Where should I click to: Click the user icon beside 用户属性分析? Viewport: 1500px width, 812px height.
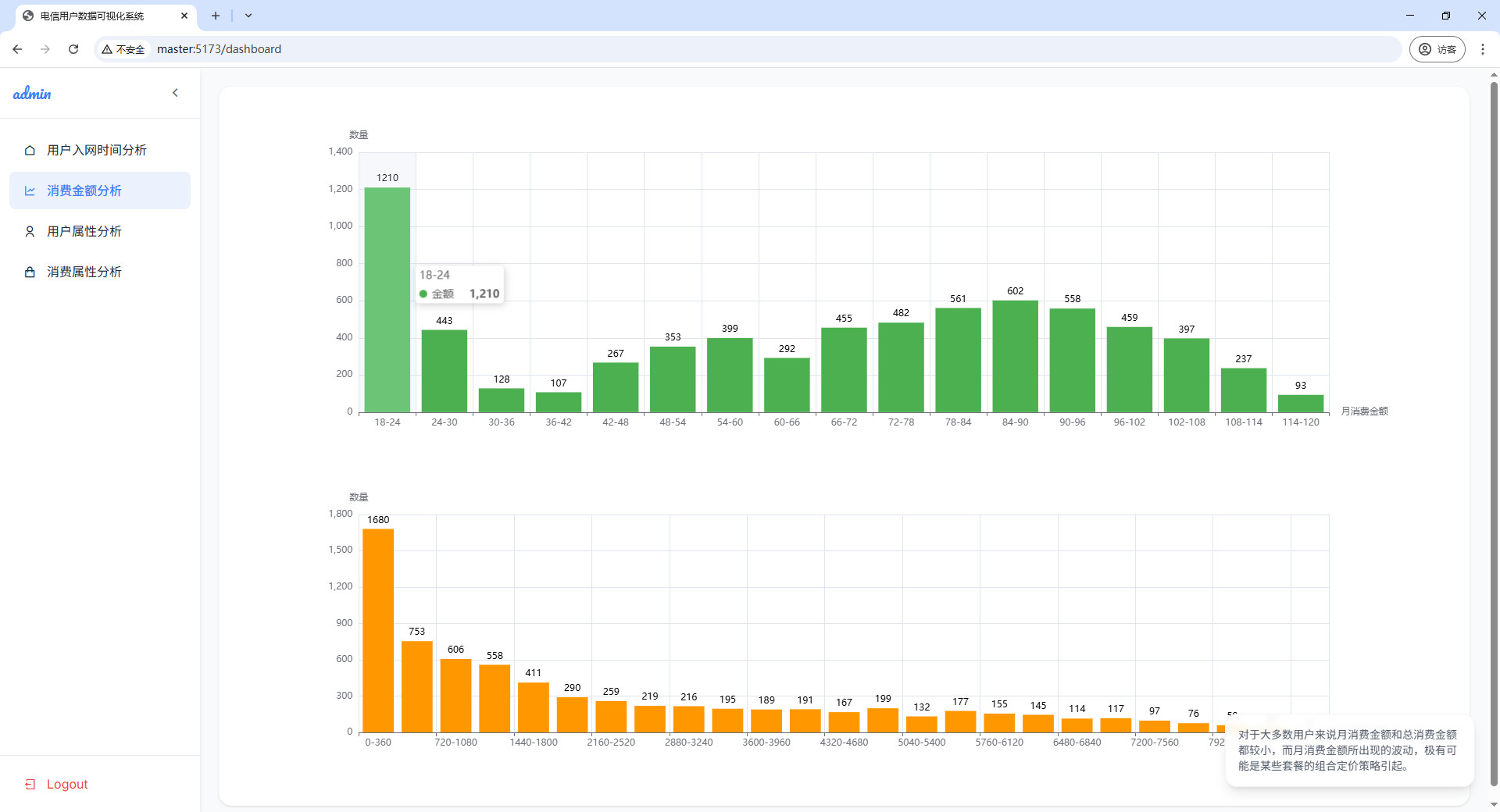click(30, 231)
